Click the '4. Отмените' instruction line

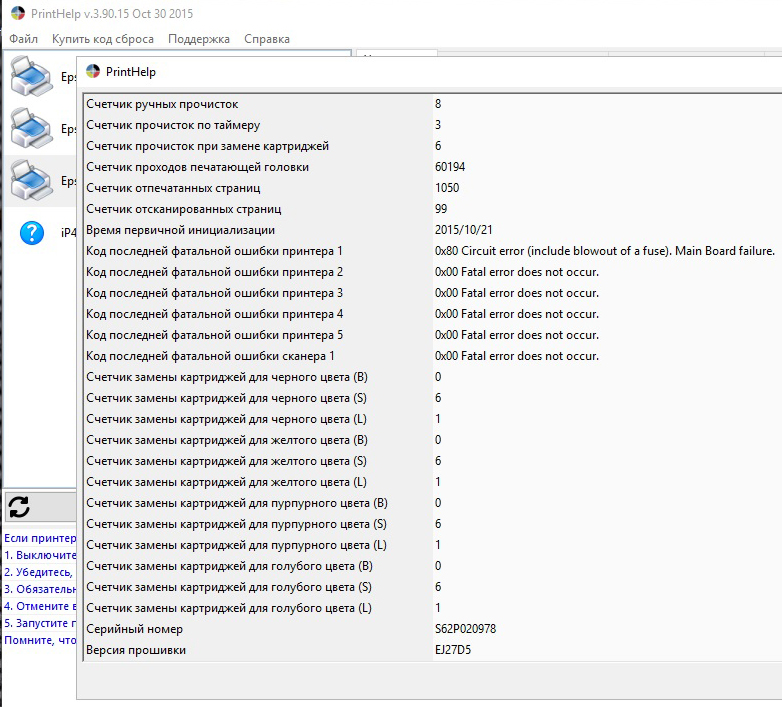click(40, 606)
